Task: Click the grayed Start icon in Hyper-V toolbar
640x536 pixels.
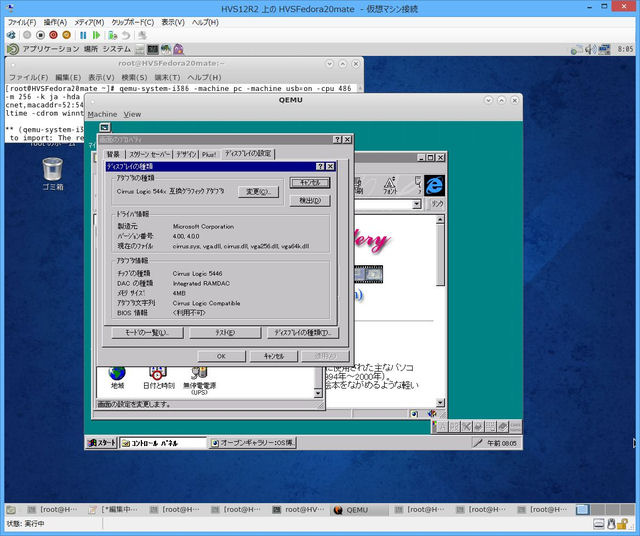Action: tap(27, 35)
